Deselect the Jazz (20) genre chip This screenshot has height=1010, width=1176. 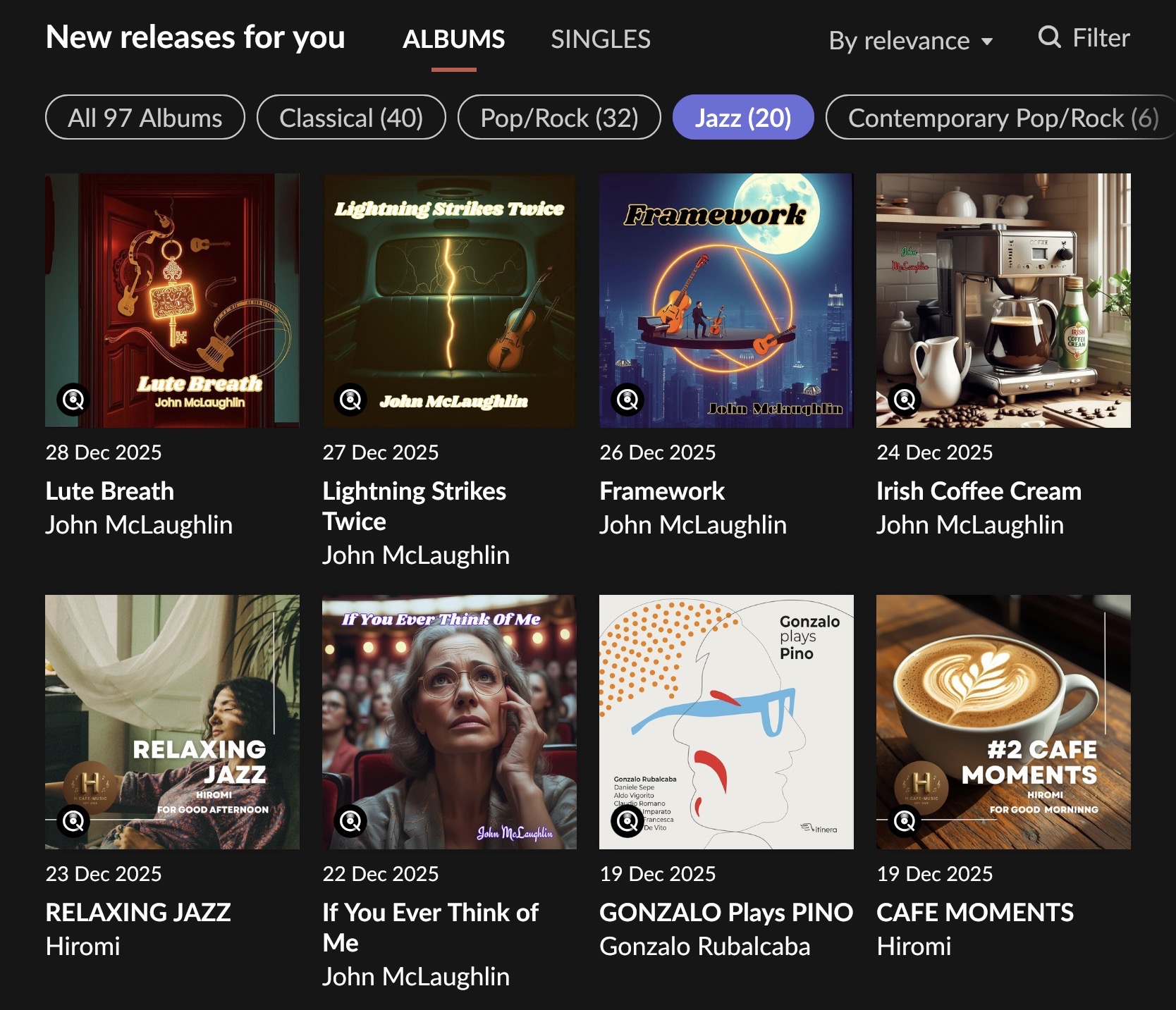coord(743,118)
